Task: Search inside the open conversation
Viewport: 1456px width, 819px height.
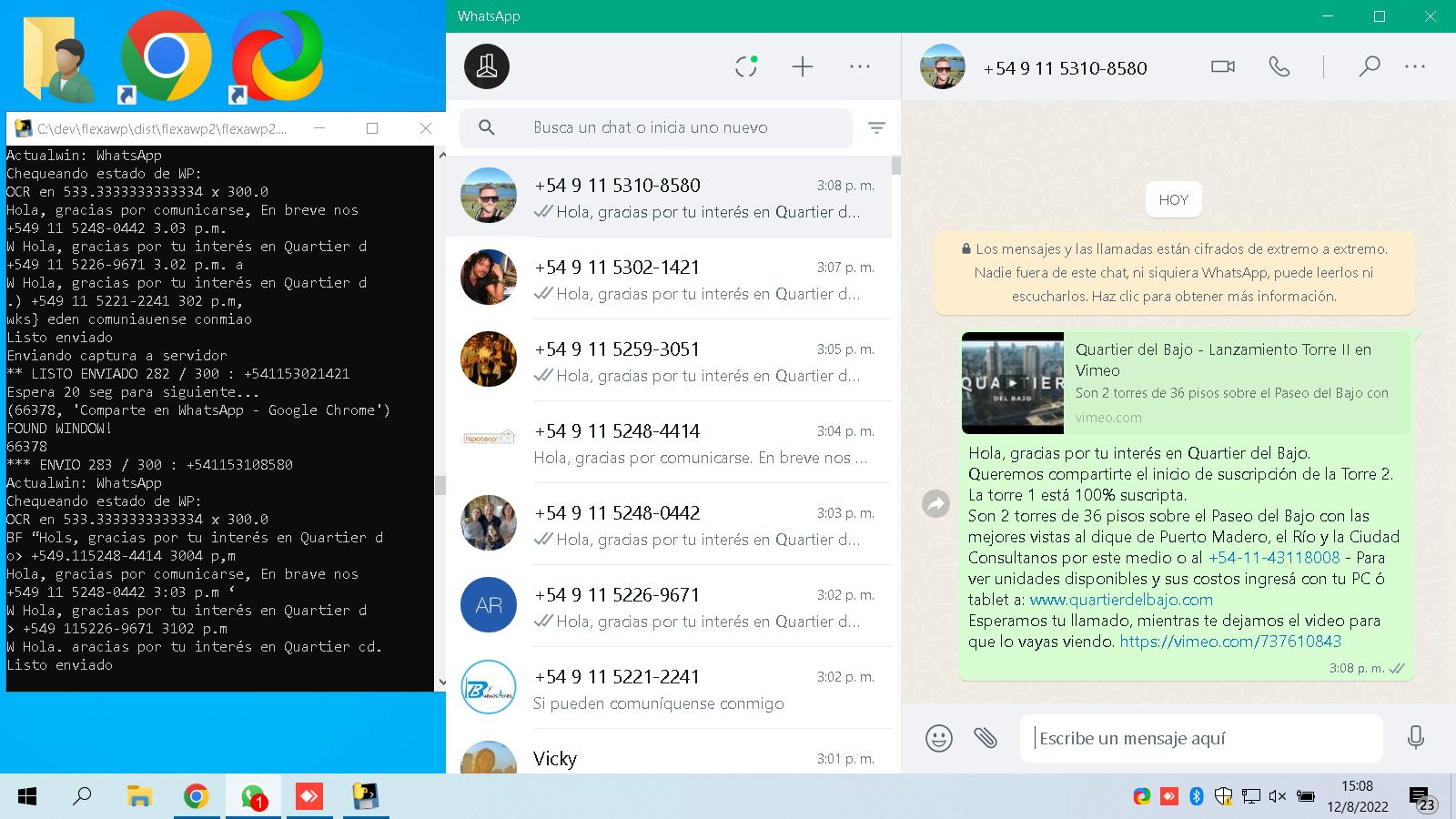Action: coord(1369,66)
